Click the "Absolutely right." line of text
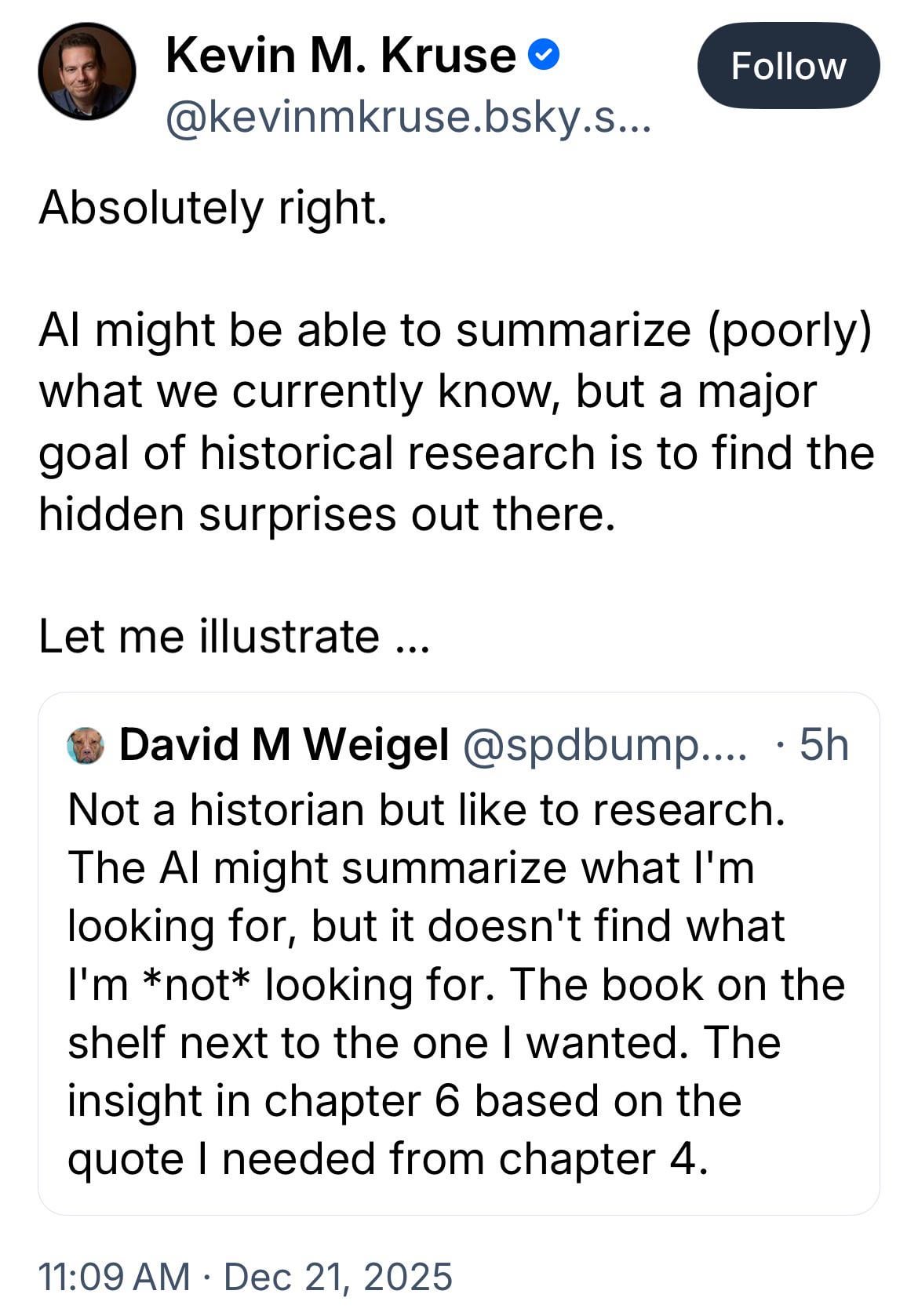918x1316 pixels. coord(213,208)
